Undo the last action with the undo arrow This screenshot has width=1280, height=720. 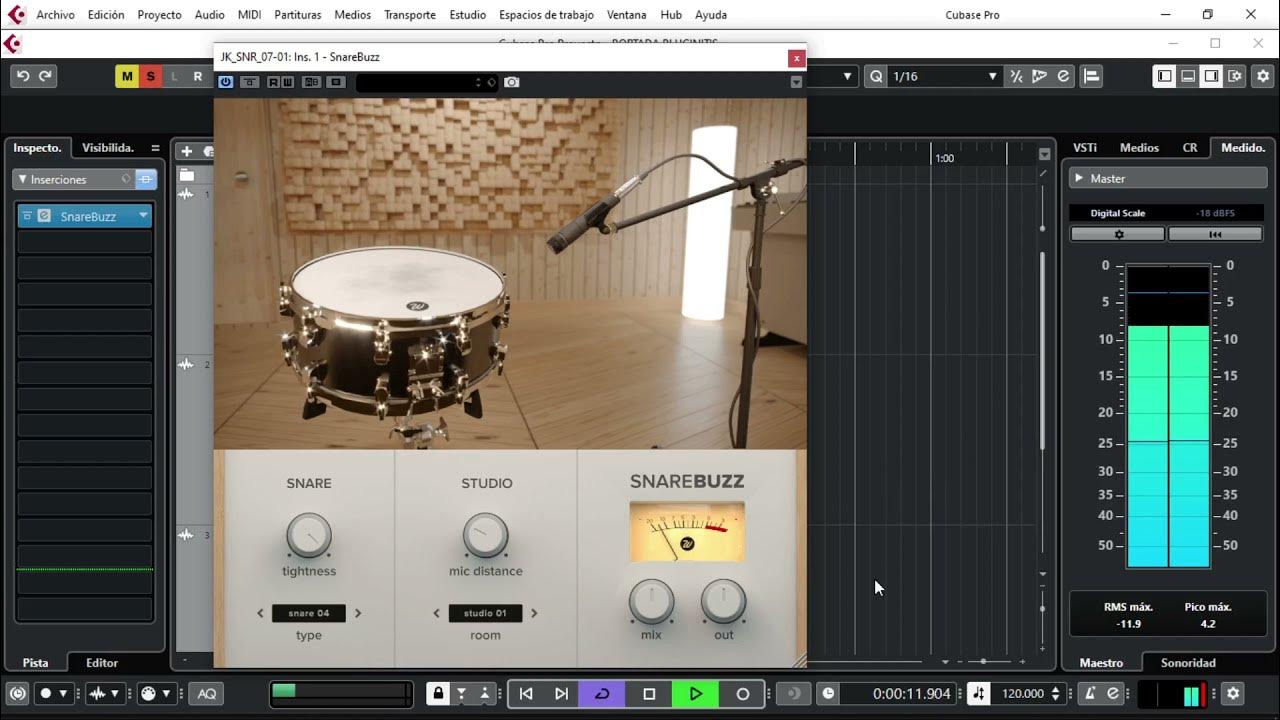coord(23,76)
